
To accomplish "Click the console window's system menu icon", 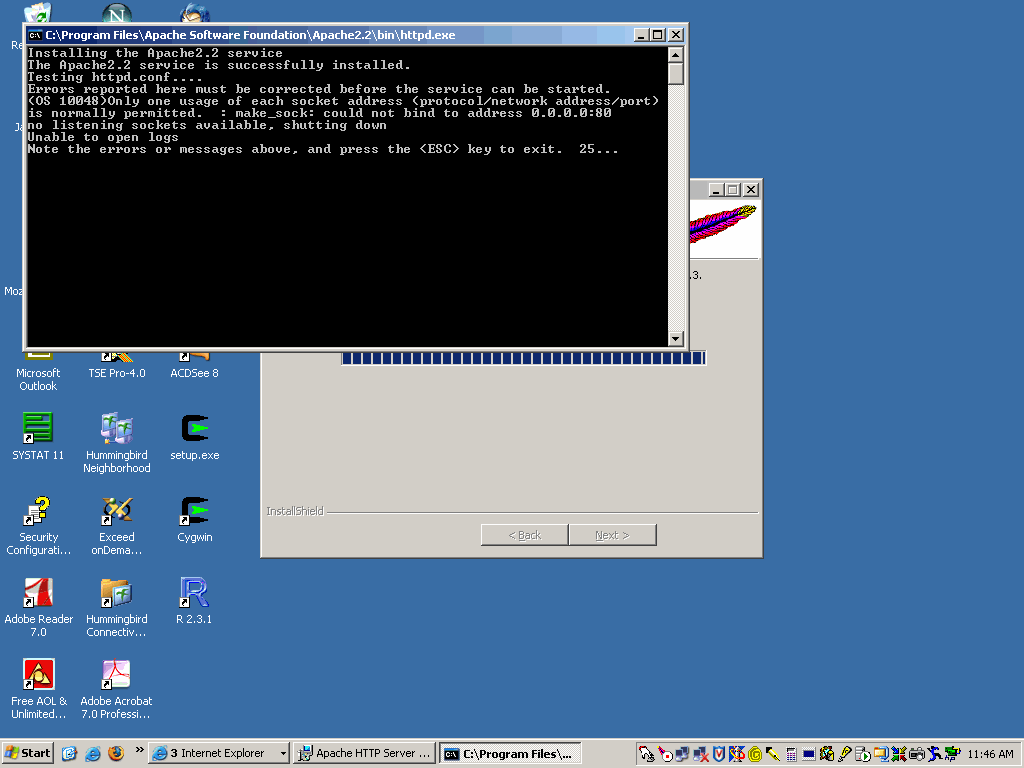I will (35, 35).
